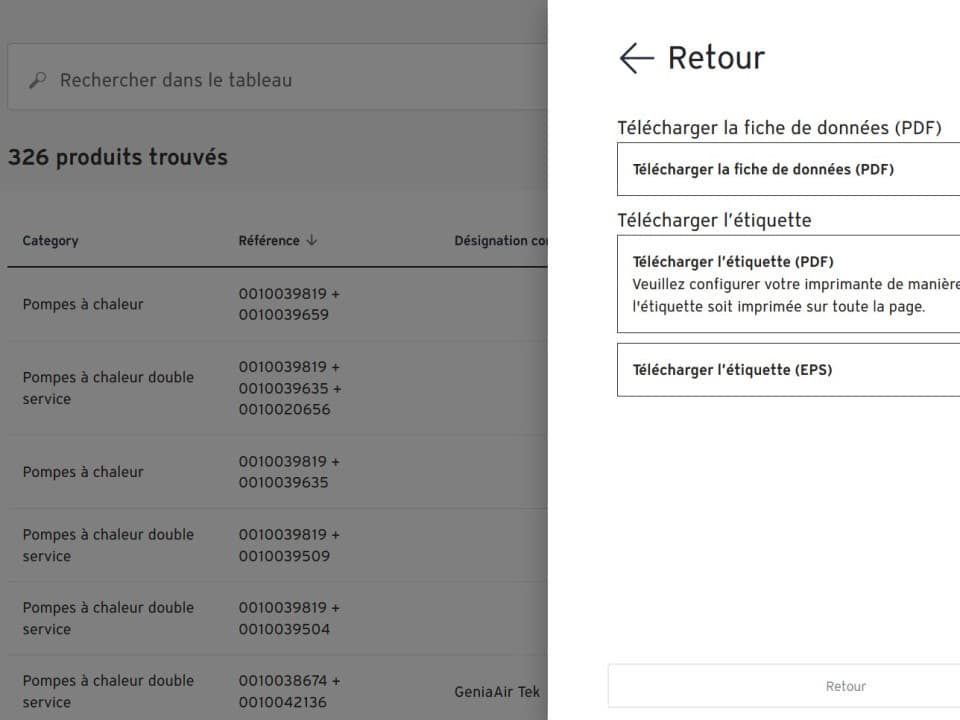Image resolution: width=960 pixels, height=720 pixels.
Task: Select the reference 0010039819 + 0010039635 two-line row
Action: (x=289, y=472)
